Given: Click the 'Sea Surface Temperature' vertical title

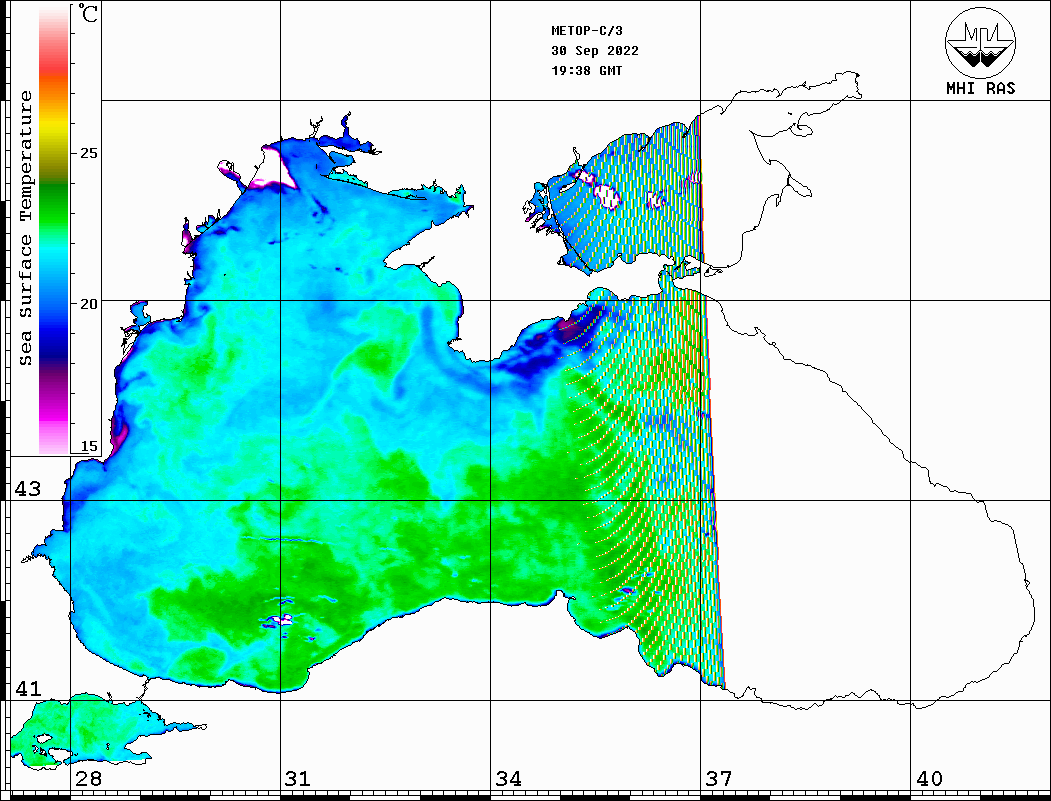Looking at the screenshot, I should coord(25,228).
